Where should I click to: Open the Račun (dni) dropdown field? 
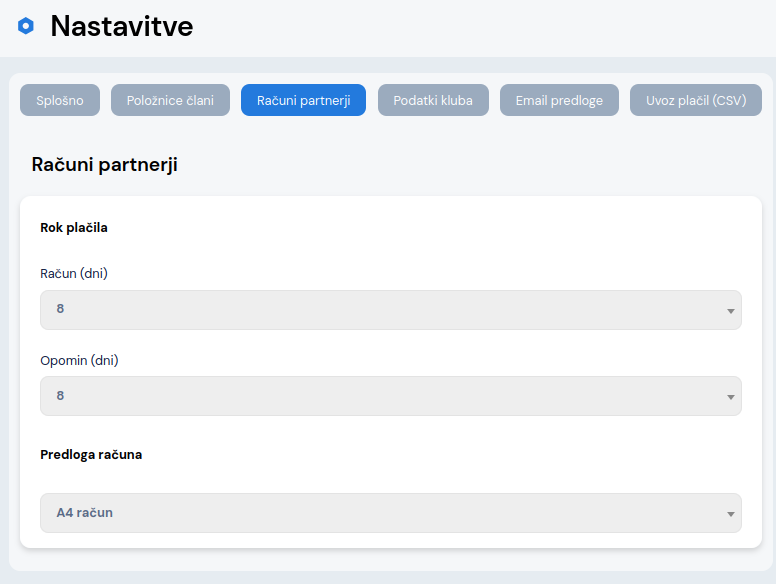point(390,310)
